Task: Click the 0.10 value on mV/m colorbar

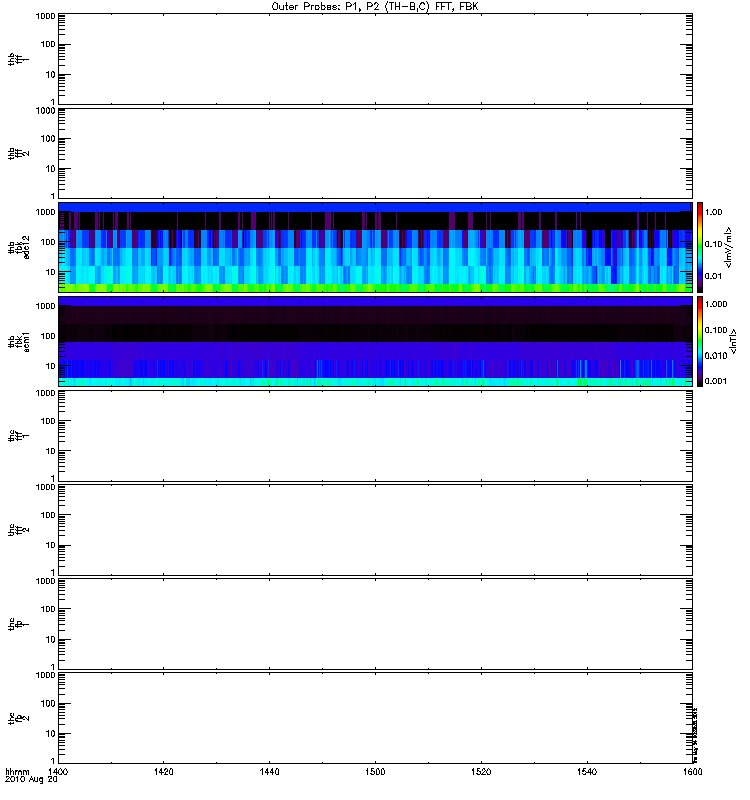Action: pyautogui.click(x=713, y=244)
